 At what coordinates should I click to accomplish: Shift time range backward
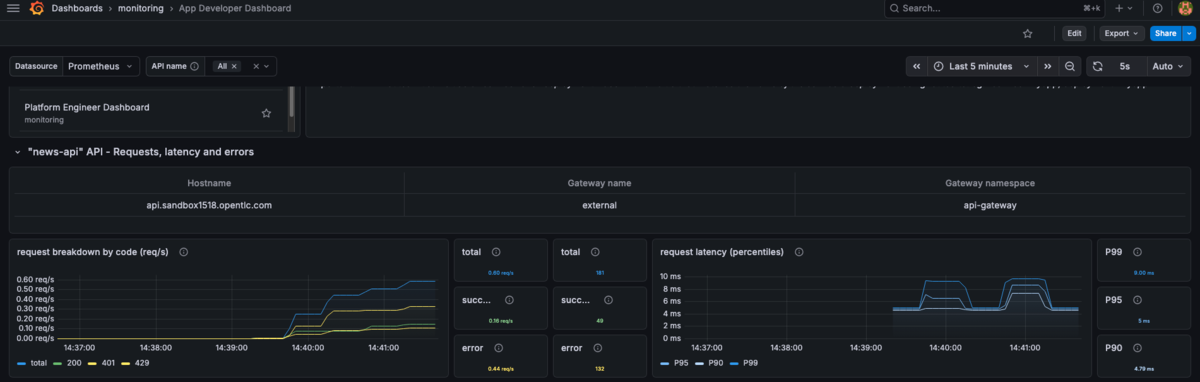pos(916,66)
